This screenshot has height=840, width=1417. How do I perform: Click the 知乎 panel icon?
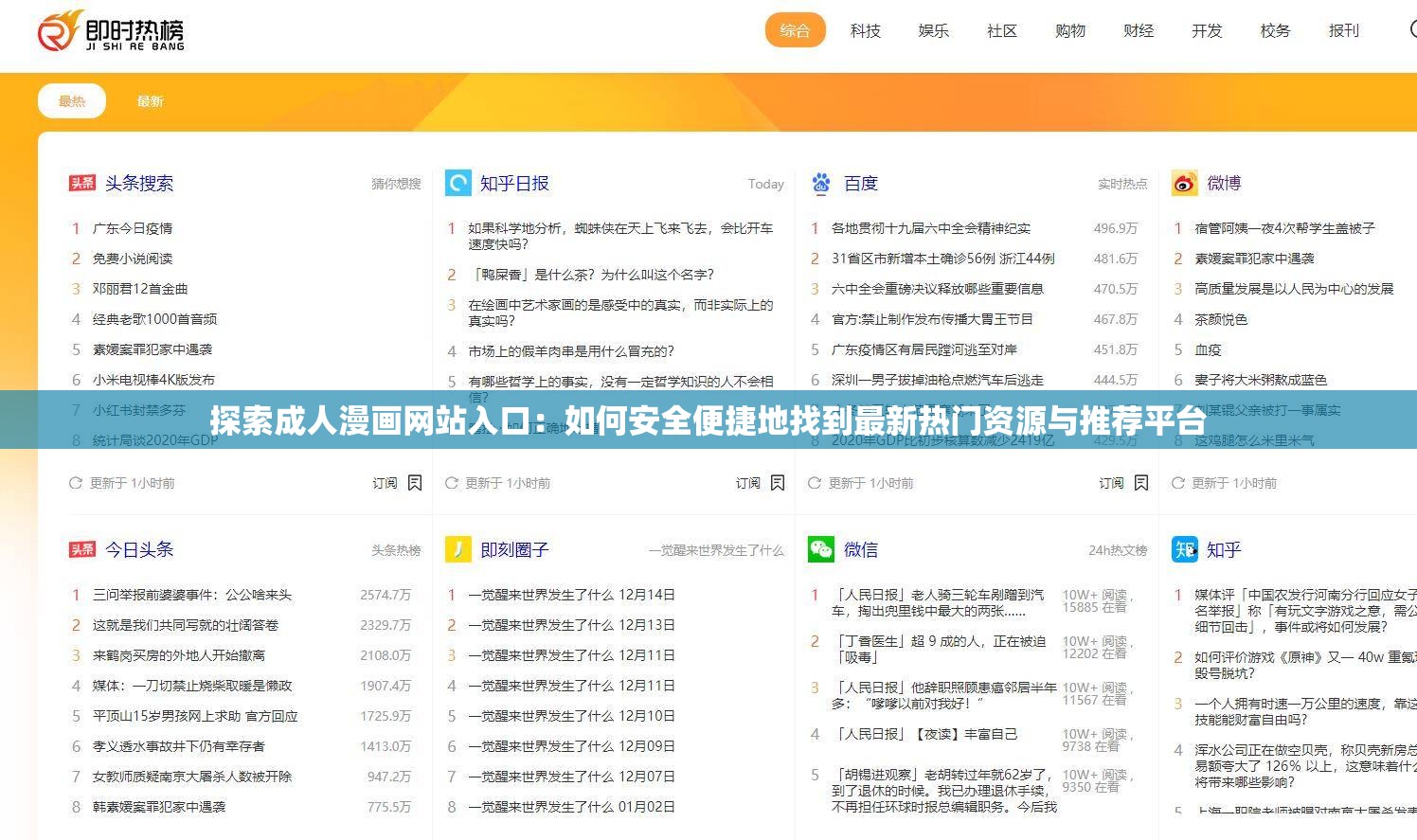[x=1184, y=549]
